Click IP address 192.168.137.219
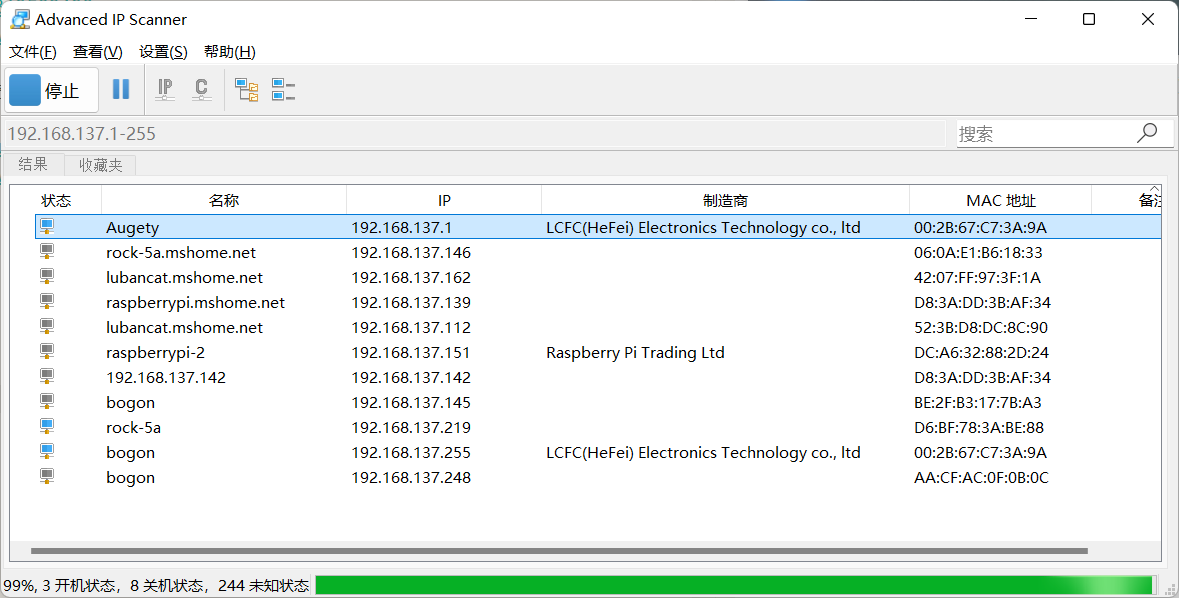 [x=411, y=427]
